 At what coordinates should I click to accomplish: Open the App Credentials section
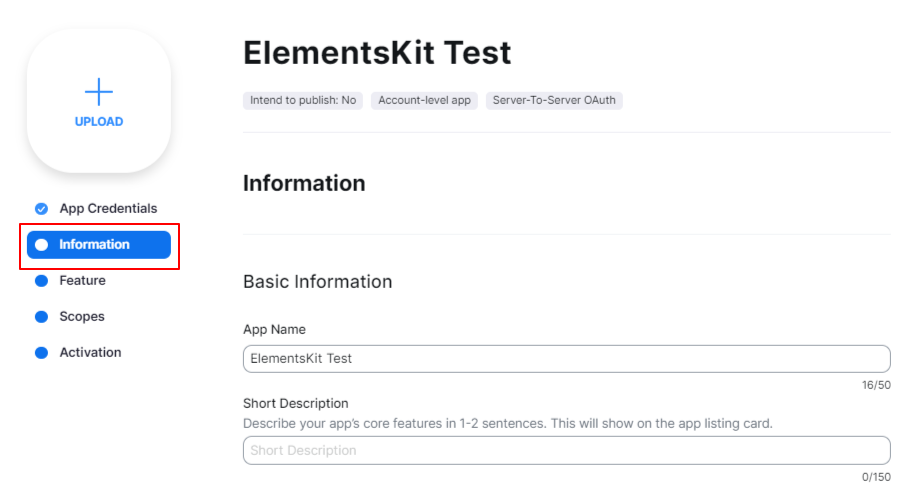coord(108,209)
